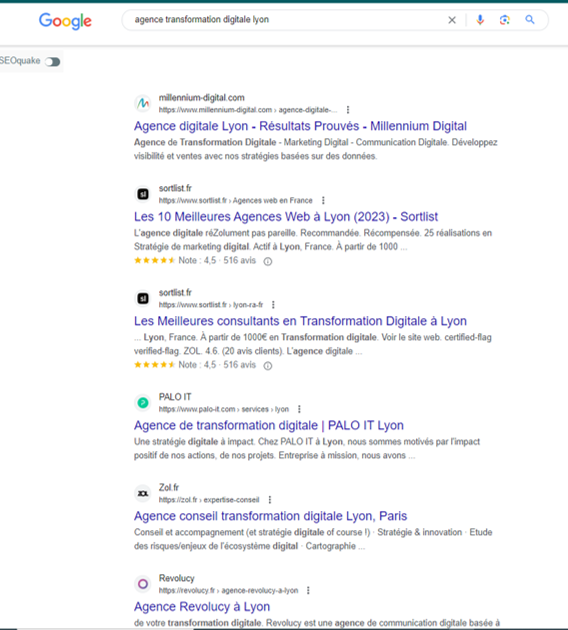Click the millennium-digital.com site name
Viewport: 568px width, 630px height.
[x=201, y=98]
